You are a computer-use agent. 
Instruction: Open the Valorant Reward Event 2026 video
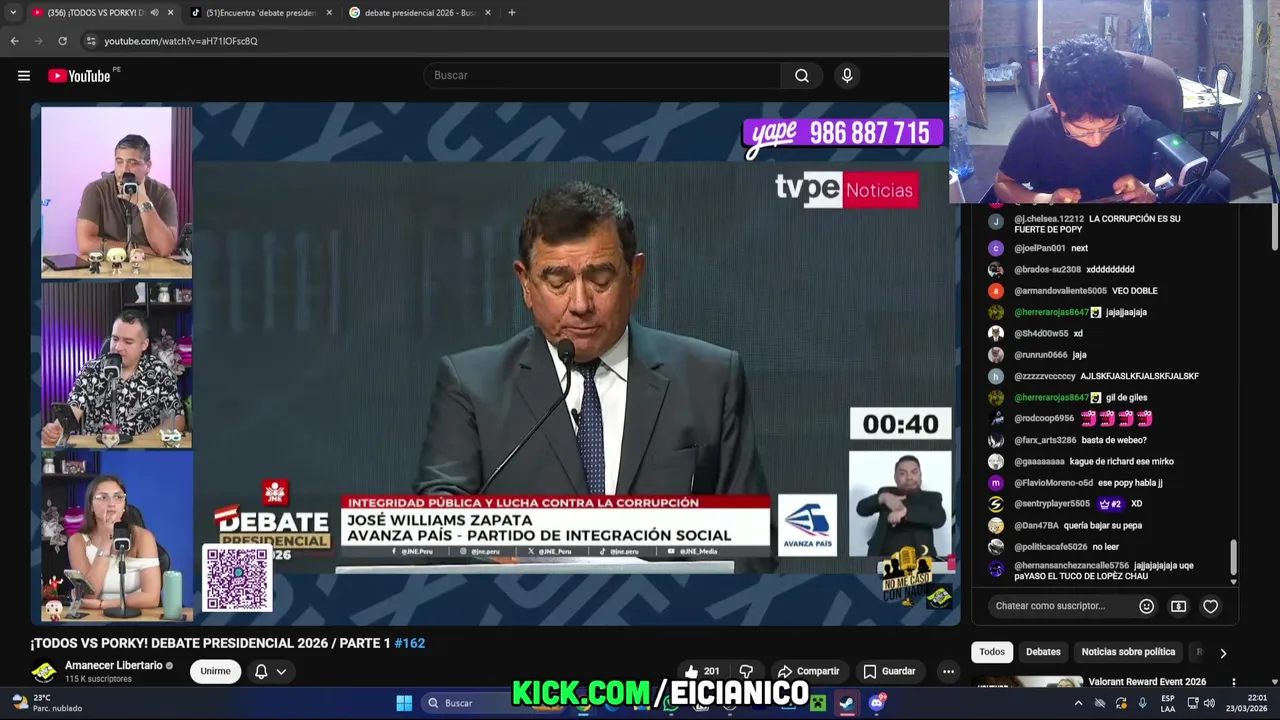1147,682
